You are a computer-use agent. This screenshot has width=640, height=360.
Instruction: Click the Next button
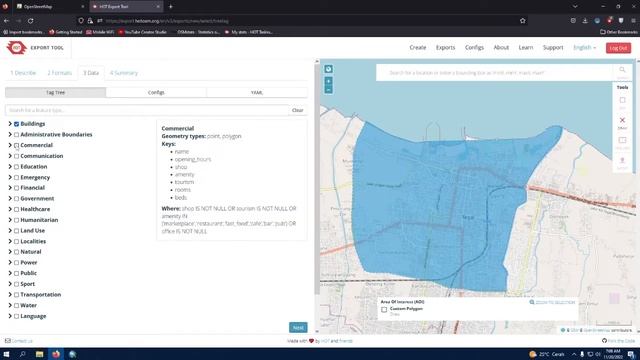pos(298,327)
